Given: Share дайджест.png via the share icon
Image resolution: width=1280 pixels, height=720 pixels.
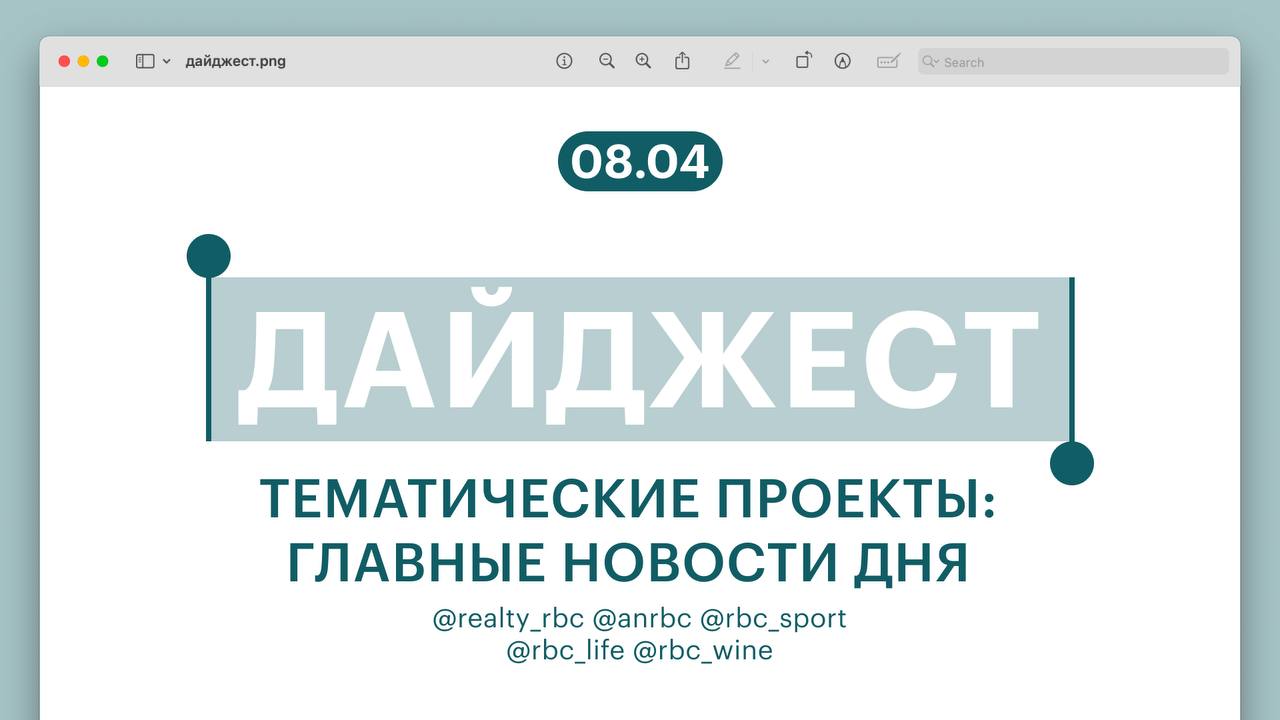Looking at the screenshot, I should click(x=682, y=61).
